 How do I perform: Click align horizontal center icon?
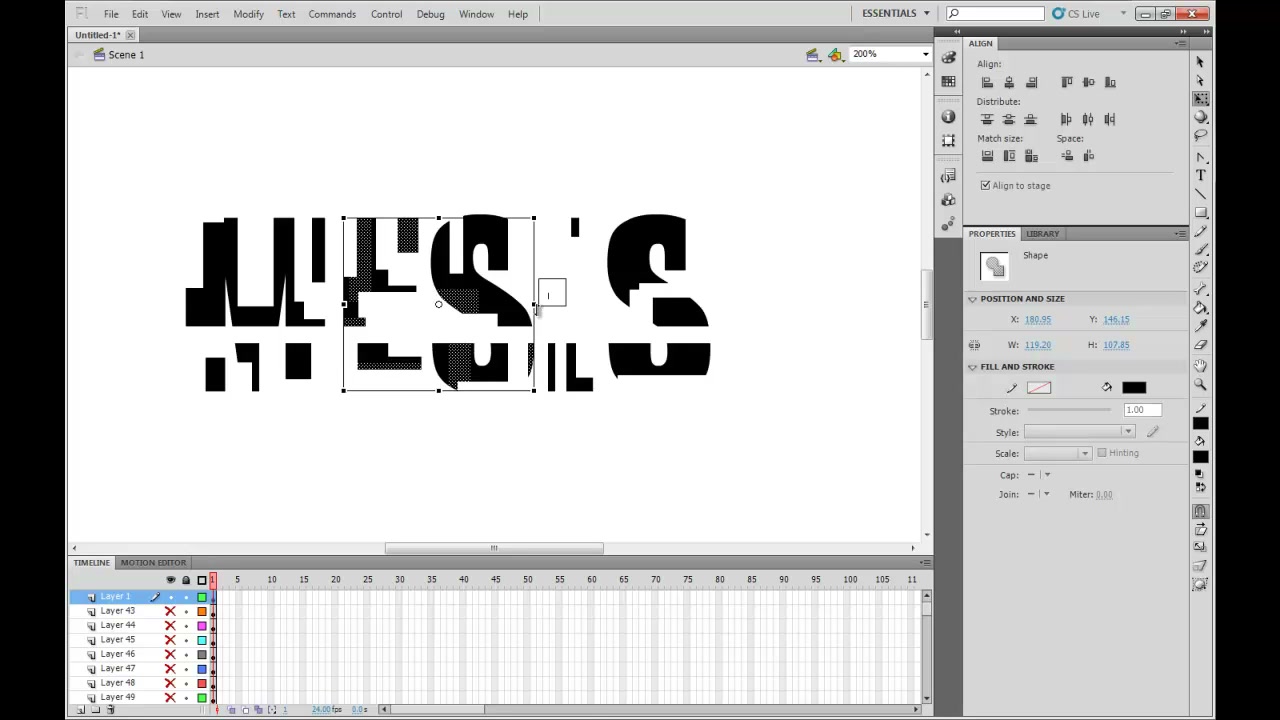[x=1009, y=82]
